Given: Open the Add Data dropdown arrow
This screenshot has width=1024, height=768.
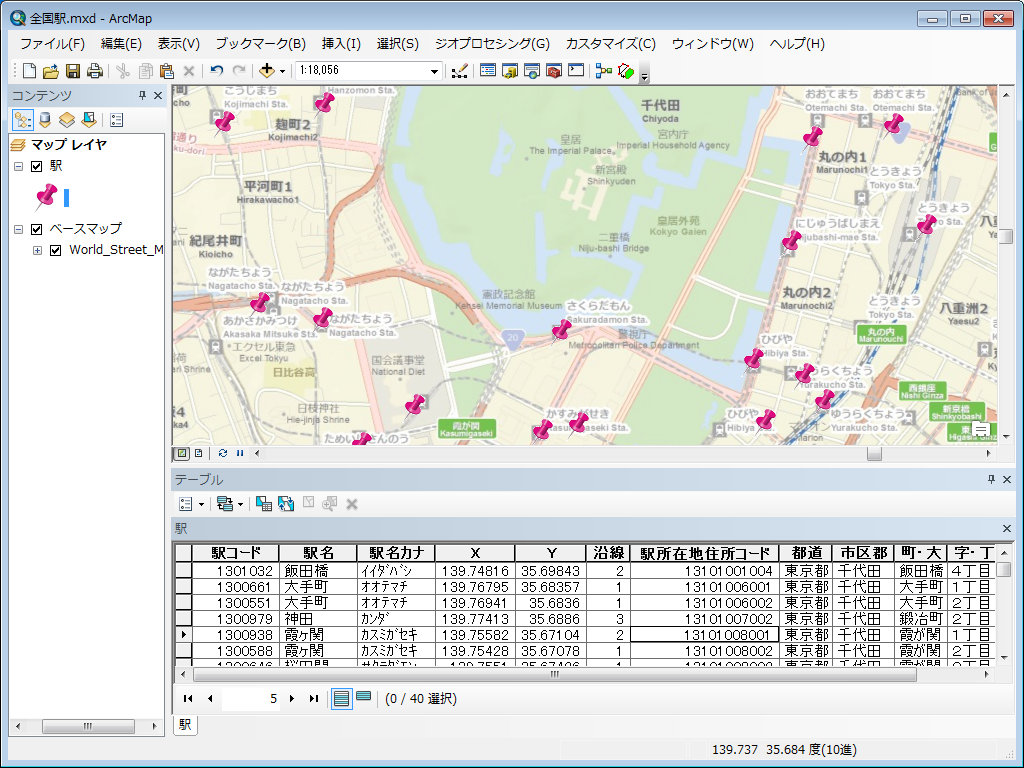Looking at the screenshot, I should click(x=282, y=71).
